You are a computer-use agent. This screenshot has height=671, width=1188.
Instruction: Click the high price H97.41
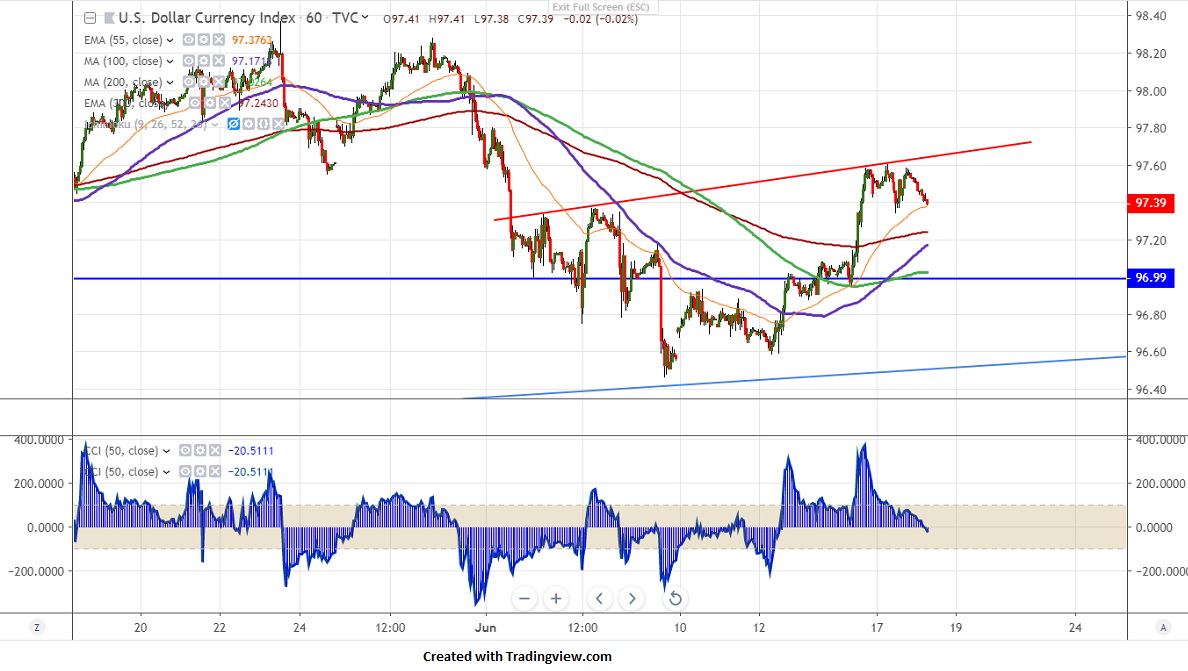click(446, 19)
